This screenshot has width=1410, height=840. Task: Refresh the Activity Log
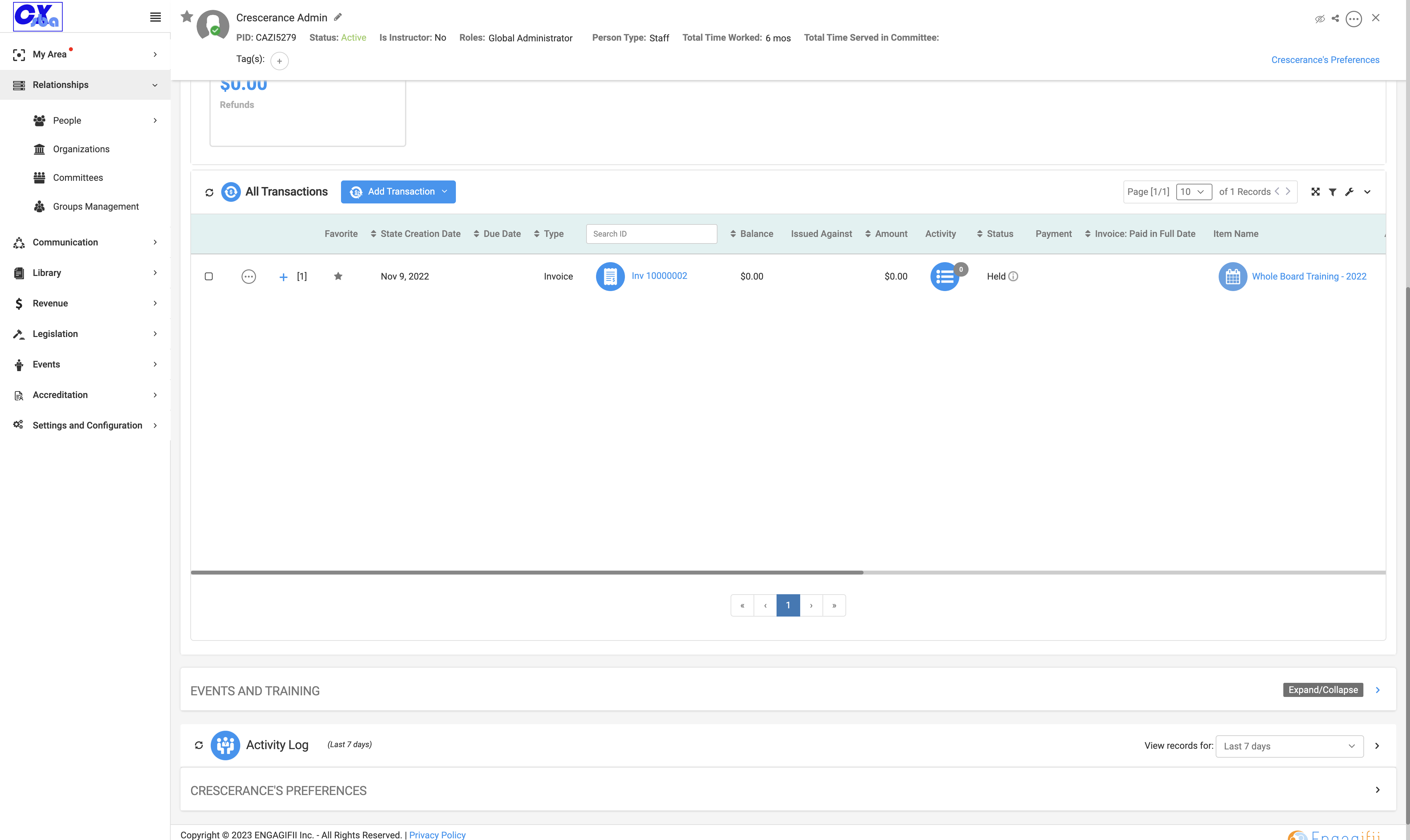click(x=199, y=745)
